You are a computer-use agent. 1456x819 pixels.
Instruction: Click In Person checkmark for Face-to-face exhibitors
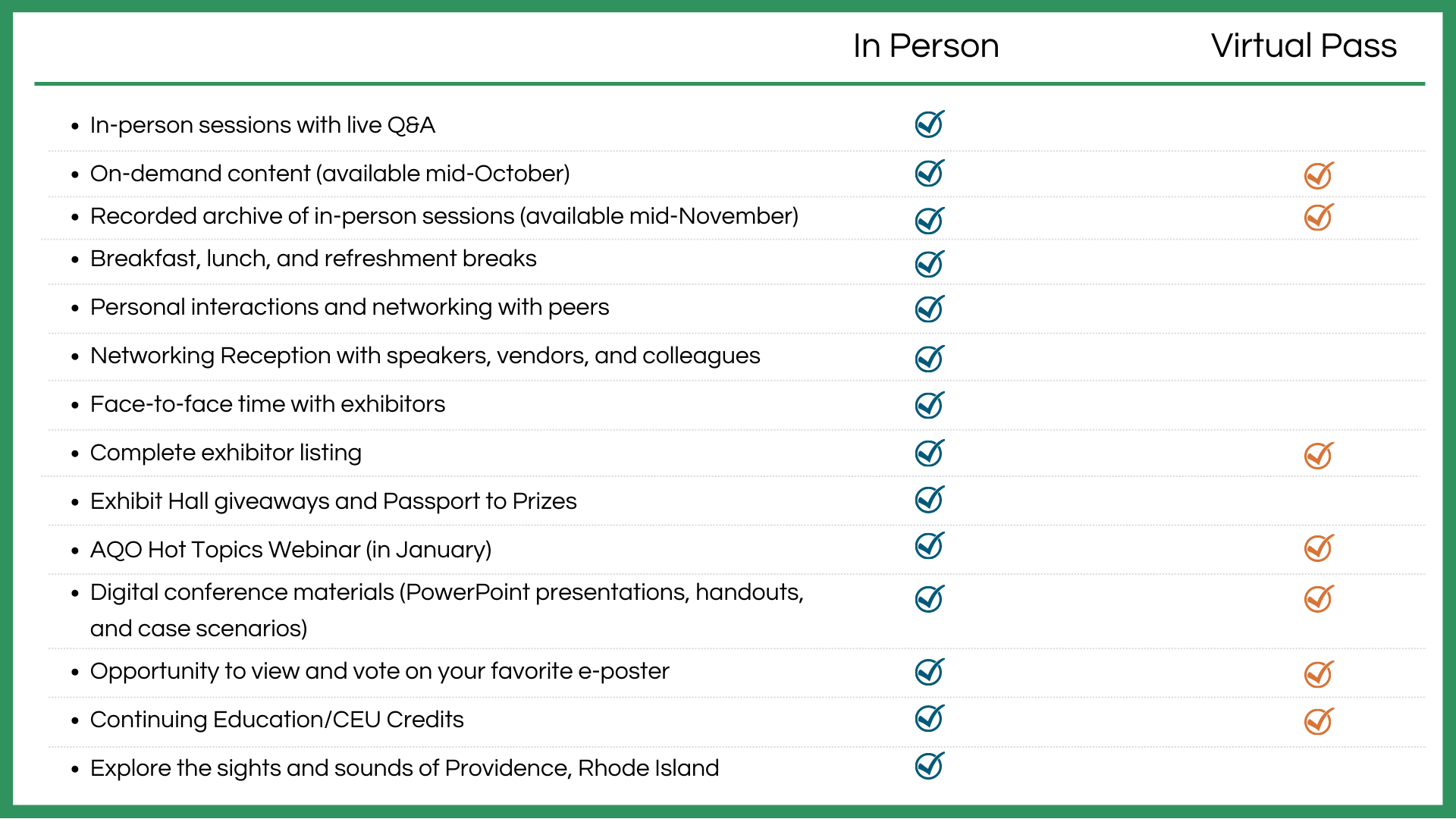(929, 405)
